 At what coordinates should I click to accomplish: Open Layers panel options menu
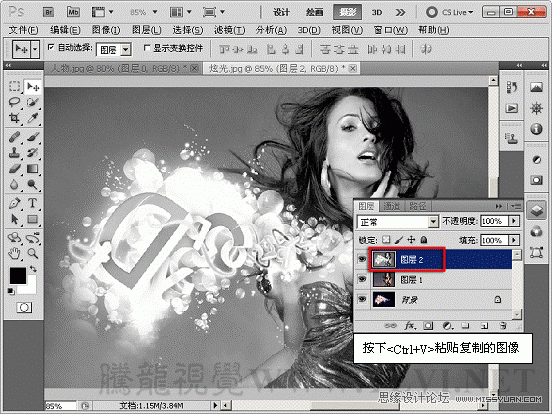coord(515,206)
